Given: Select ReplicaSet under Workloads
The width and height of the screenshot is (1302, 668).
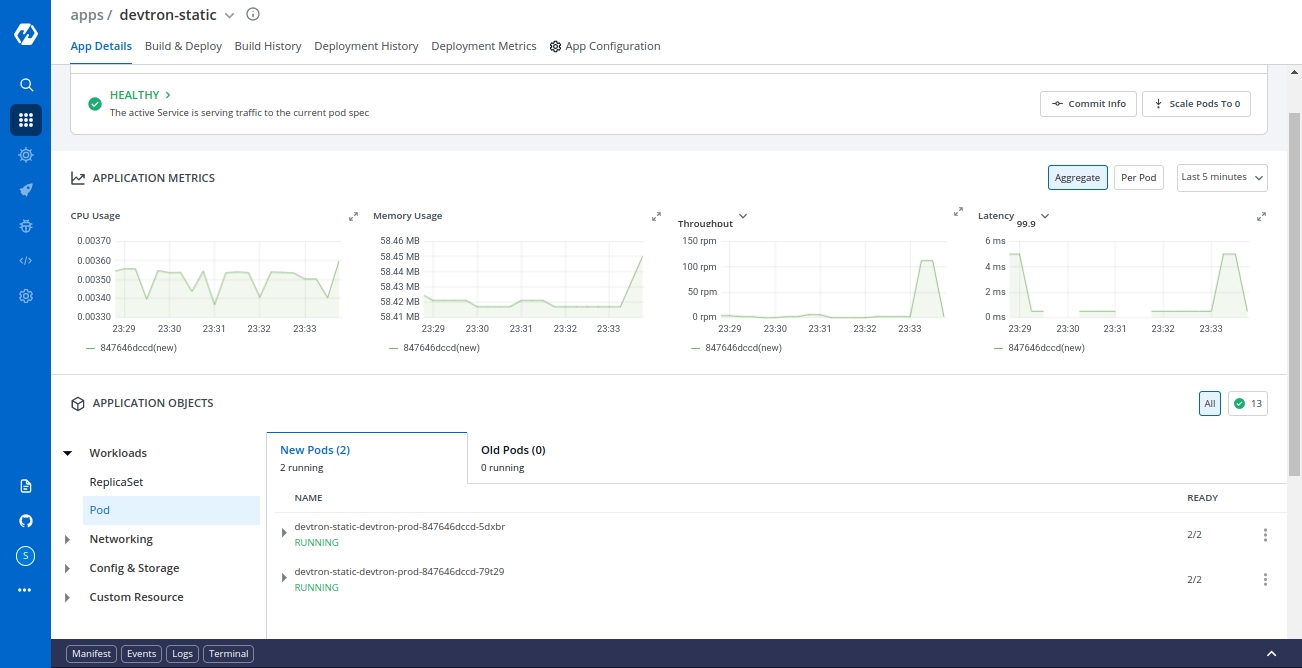Looking at the screenshot, I should pos(116,482).
